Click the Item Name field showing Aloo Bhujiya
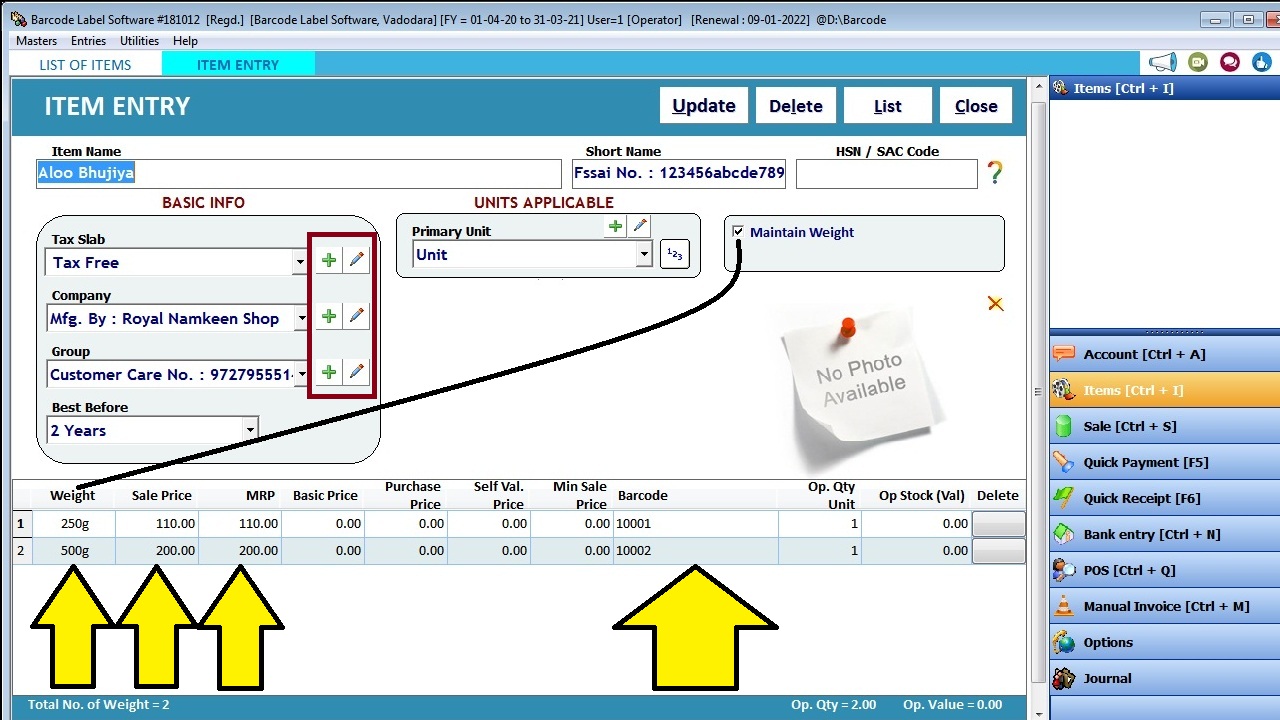 [x=298, y=172]
